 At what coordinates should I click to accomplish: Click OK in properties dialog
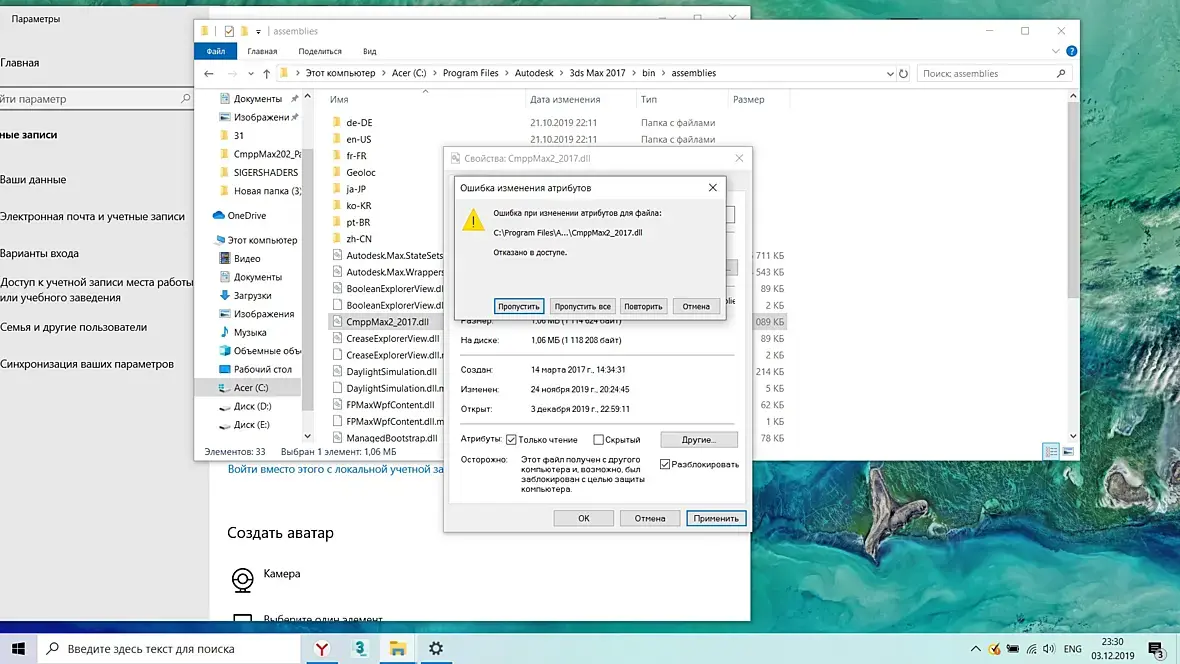[x=584, y=518]
